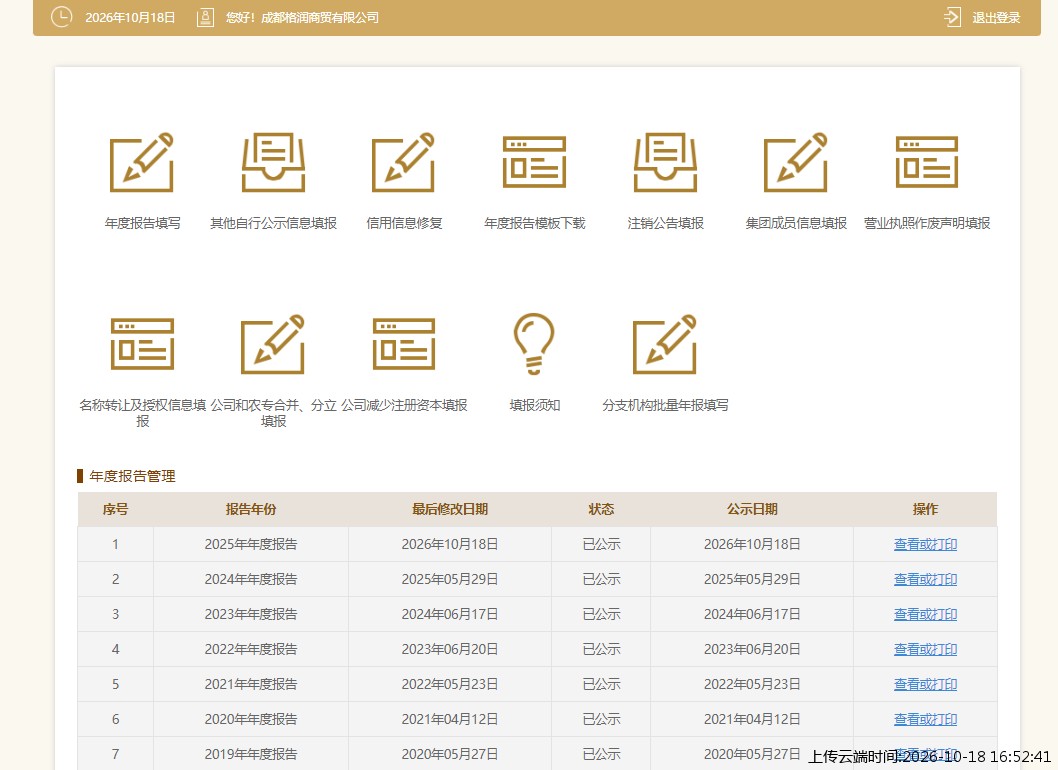Open 分支机构批量年报填写 pencil icon
The image size is (1058, 770).
665,344
